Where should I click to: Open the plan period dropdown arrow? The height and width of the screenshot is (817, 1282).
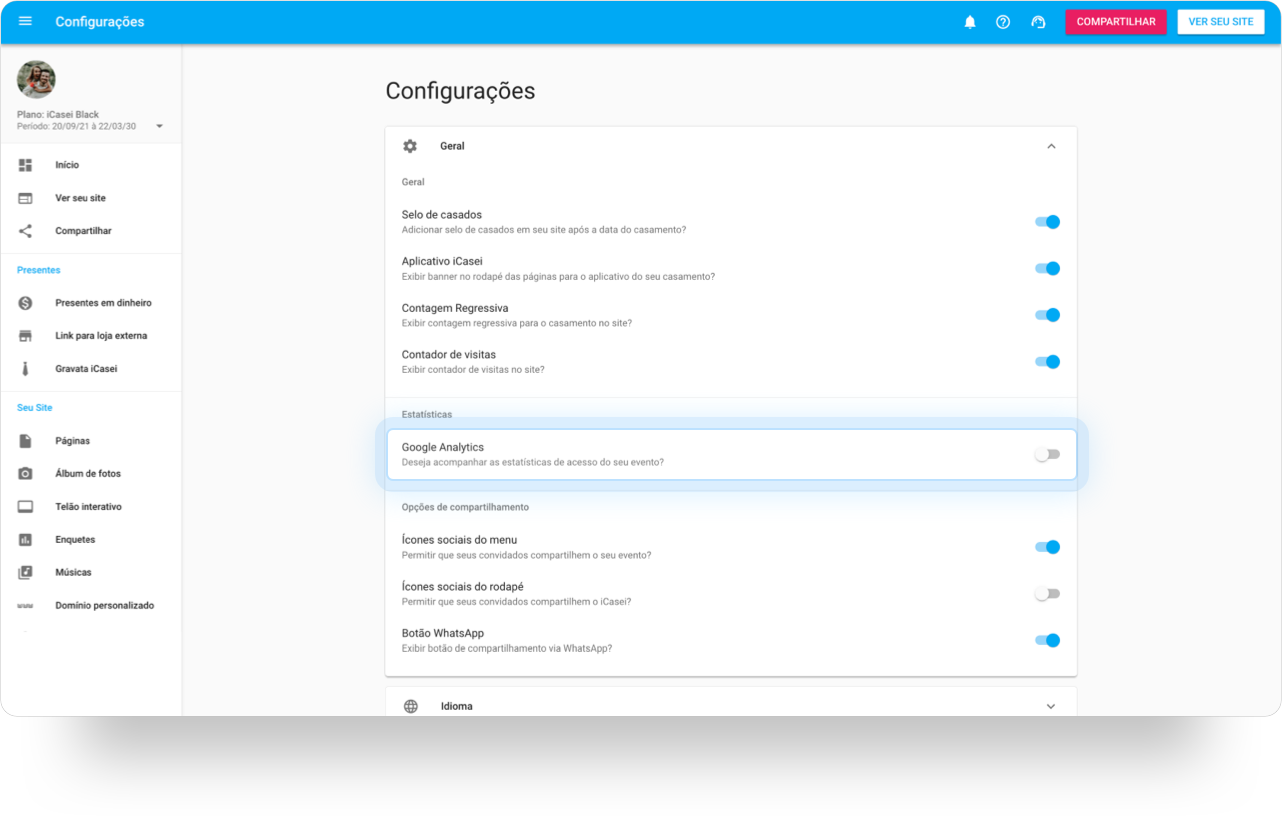(x=160, y=126)
